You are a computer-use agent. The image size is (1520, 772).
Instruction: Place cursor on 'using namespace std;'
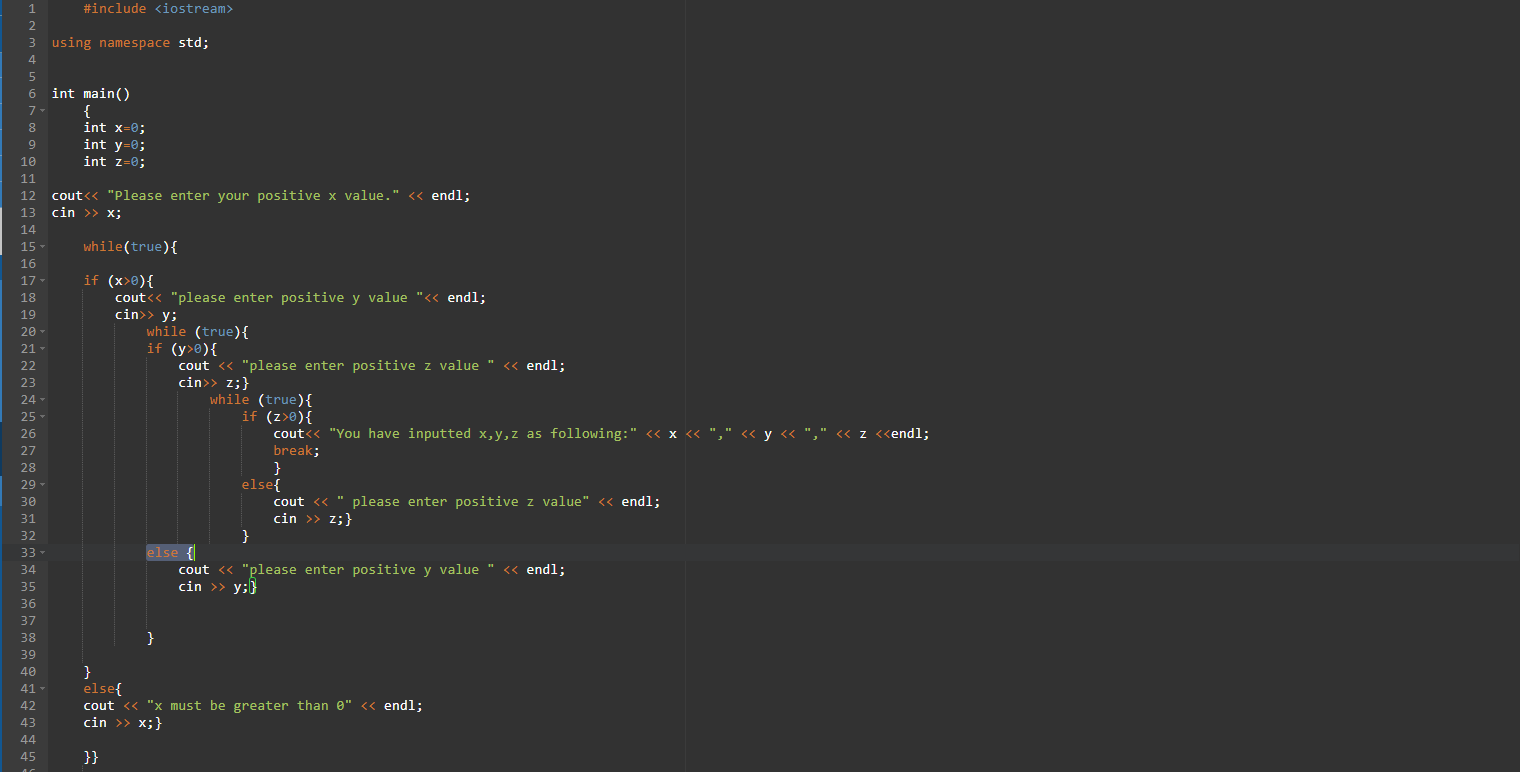coord(131,42)
